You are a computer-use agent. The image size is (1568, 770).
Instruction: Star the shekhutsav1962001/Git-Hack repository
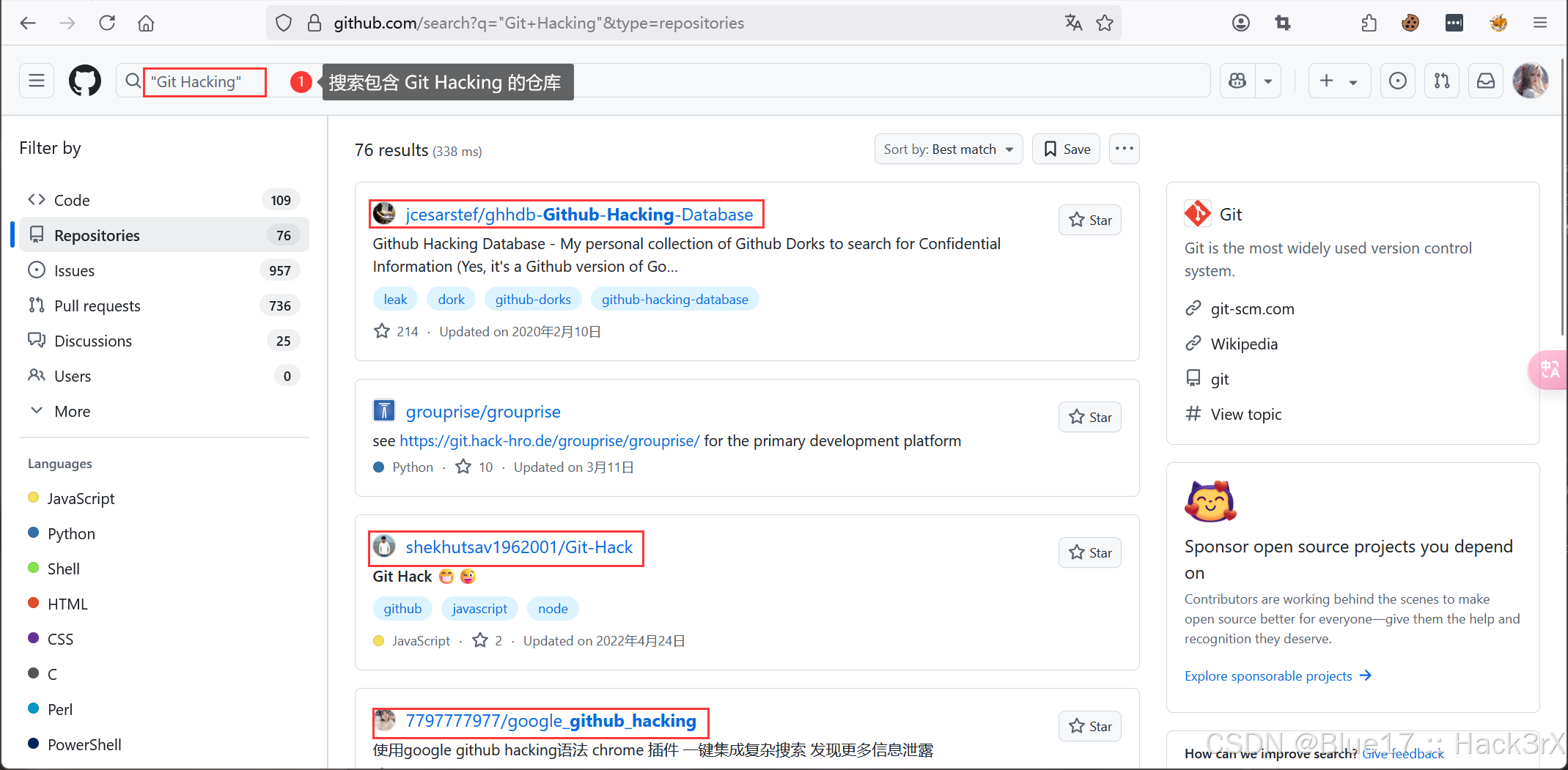1090,552
